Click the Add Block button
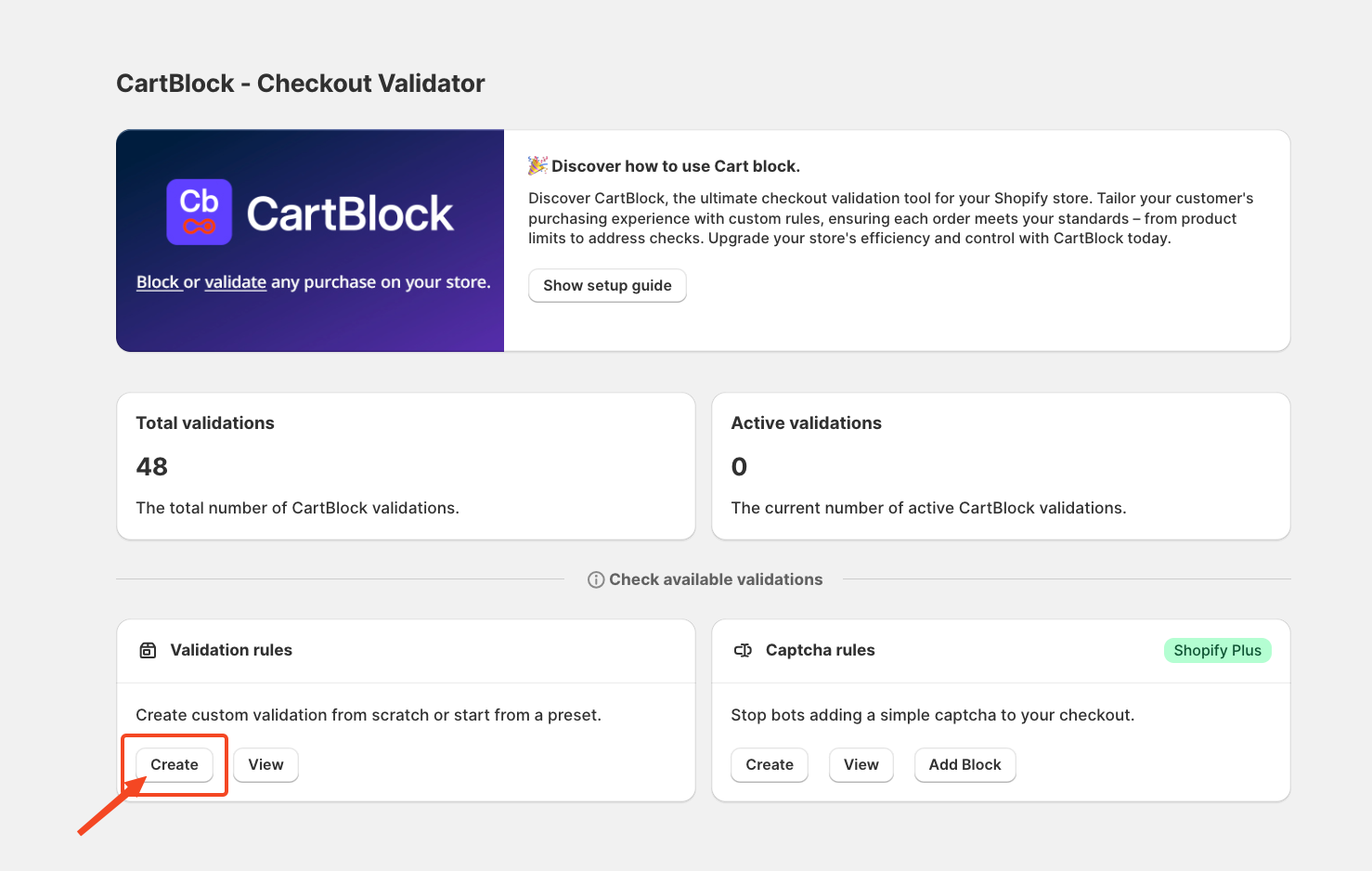The image size is (1372, 871). [x=965, y=765]
